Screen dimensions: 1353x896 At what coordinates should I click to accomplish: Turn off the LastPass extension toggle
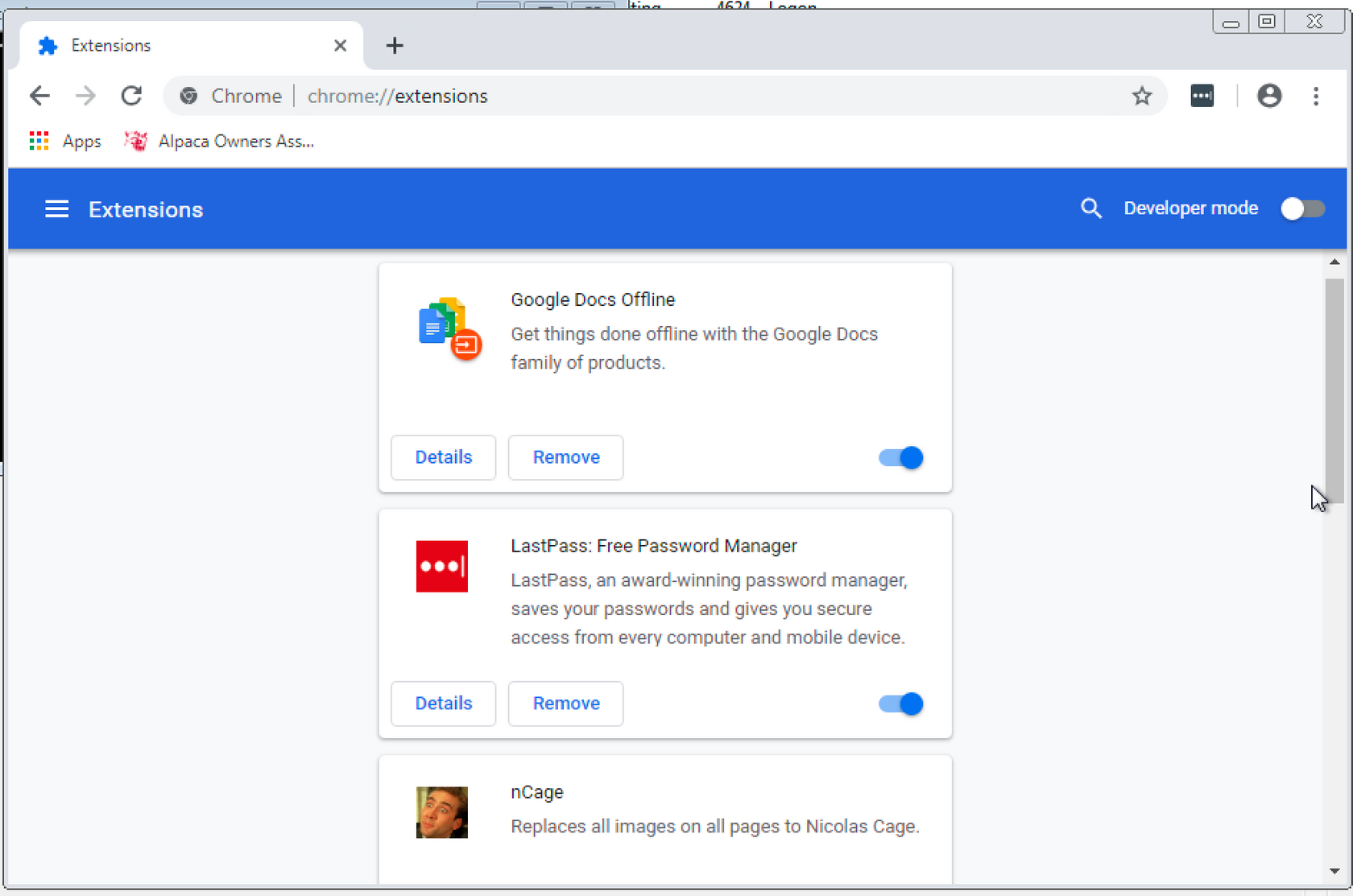(900, 704)
